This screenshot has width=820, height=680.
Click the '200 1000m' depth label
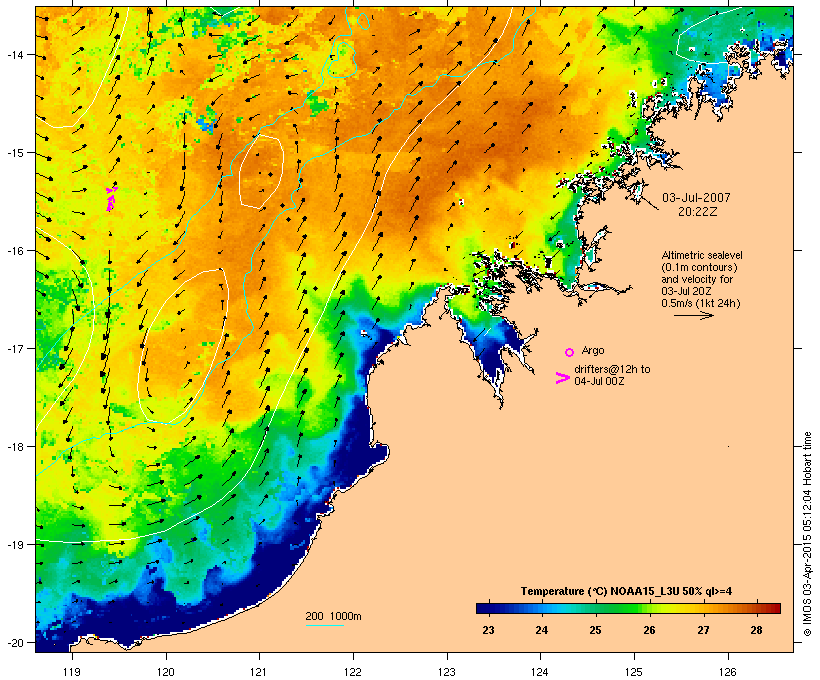click(333, 616)
